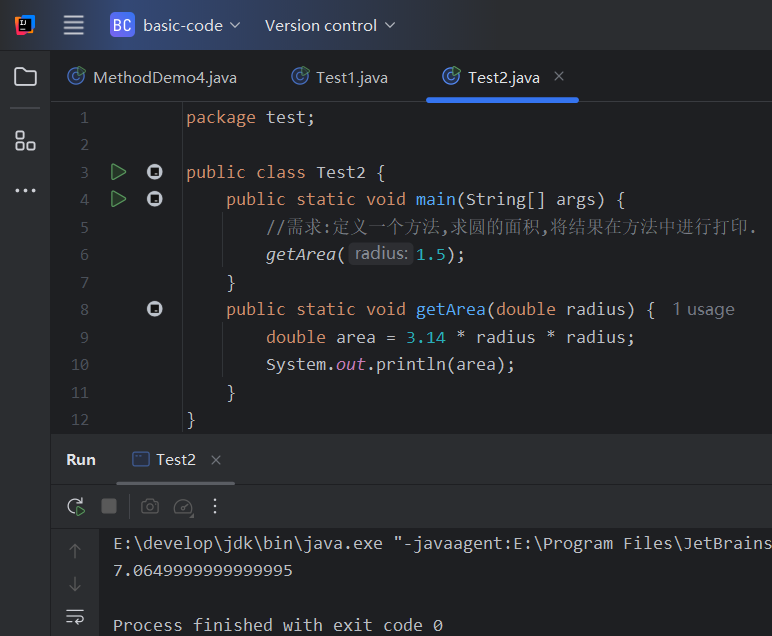Click the BC project badge icon
The width and height of the screenshot is (772, 636).
(x=122, y=25)
